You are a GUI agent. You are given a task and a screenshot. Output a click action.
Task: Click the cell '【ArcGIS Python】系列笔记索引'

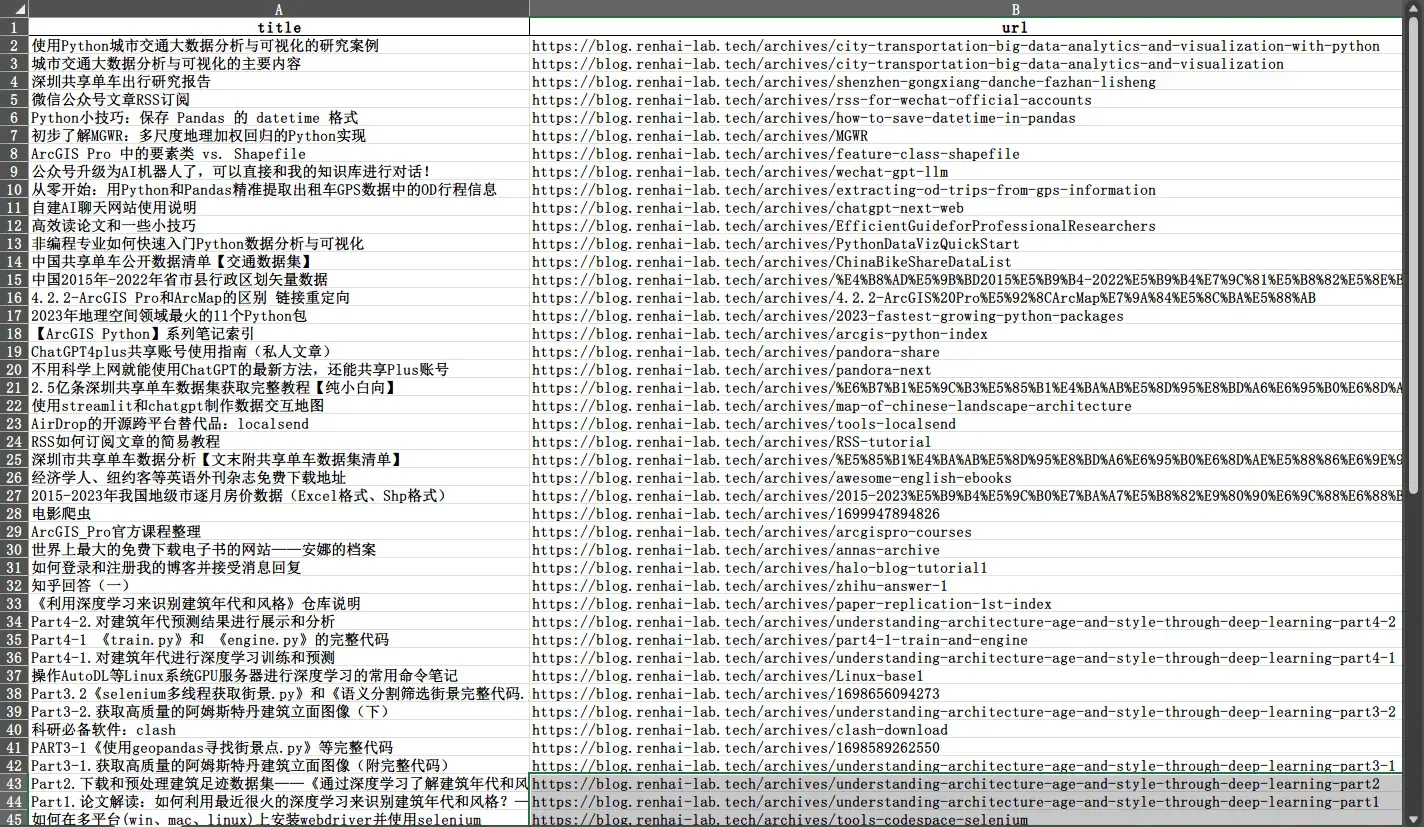click(x=279, y=334)
